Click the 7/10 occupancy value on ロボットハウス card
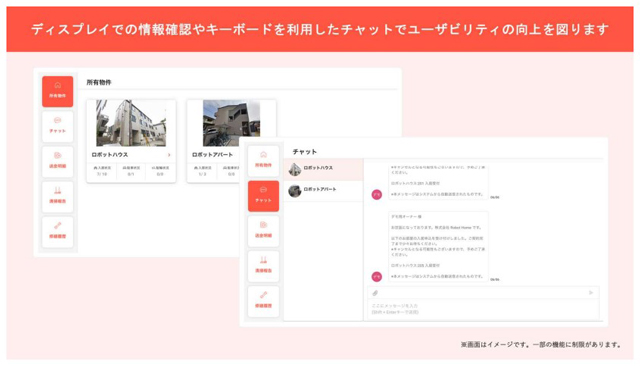Viewport: 640px width, 366px height. [x=102, y=174]
